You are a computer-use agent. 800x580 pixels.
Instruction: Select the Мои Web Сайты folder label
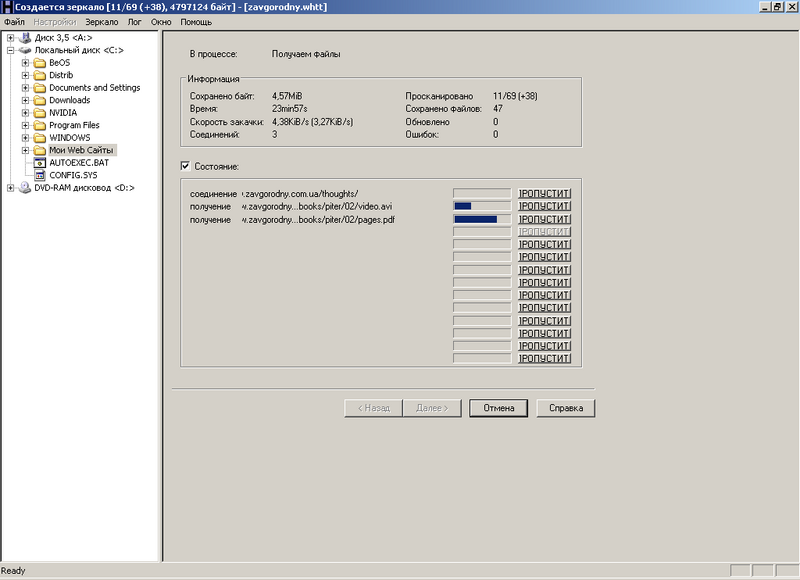click(82, 150)
